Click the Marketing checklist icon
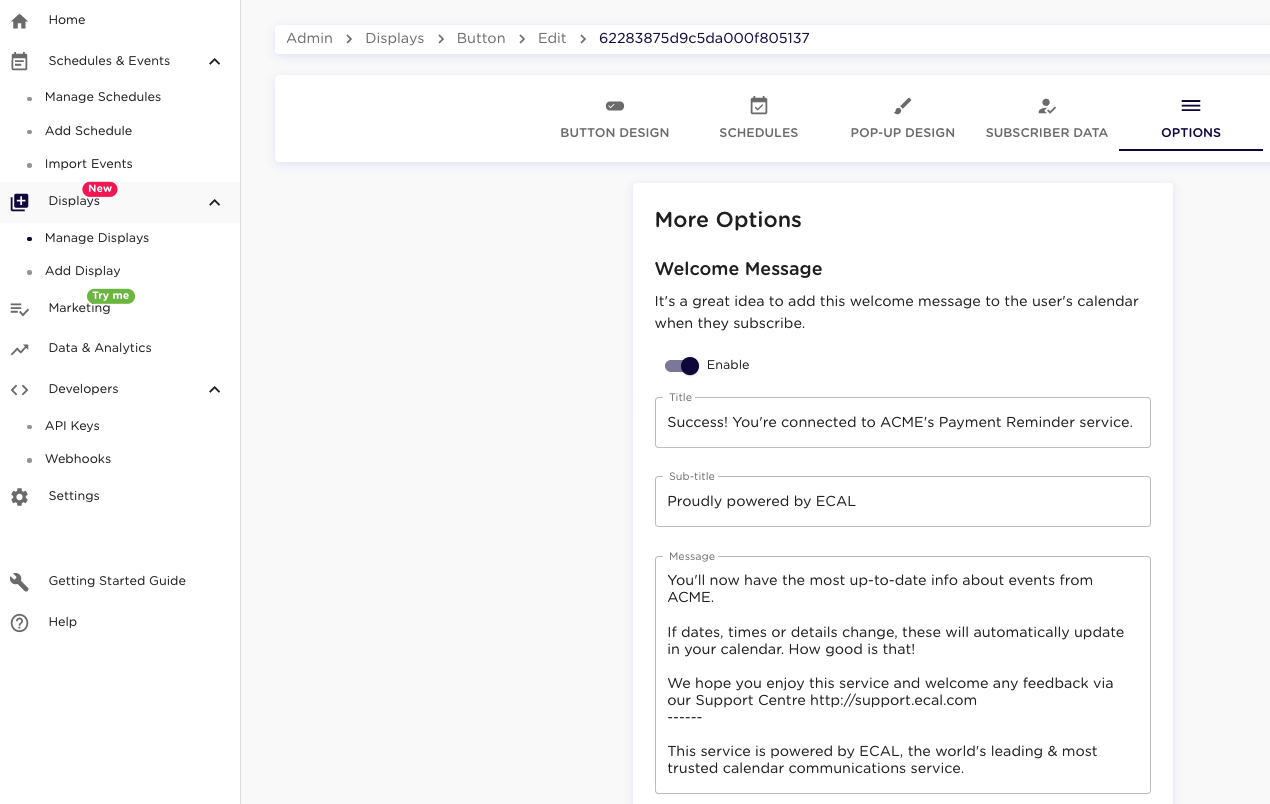This screenshot has width=1270, height=804. [x=19, y=309]
